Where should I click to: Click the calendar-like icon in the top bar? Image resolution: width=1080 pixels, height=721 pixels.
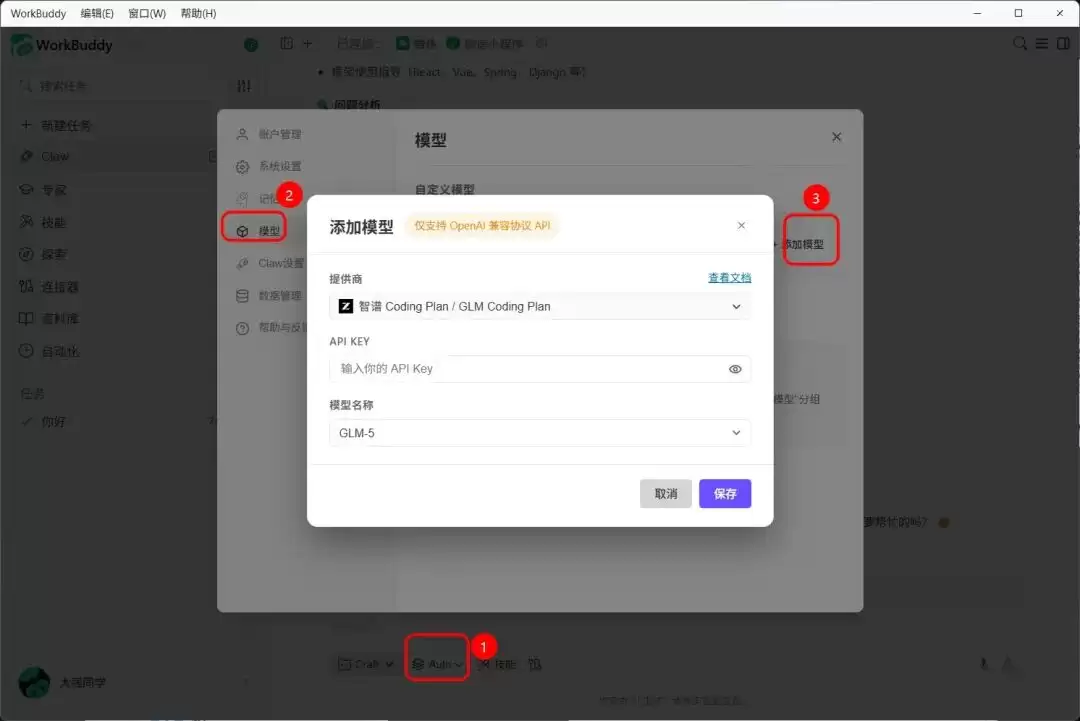coord(287,43)
